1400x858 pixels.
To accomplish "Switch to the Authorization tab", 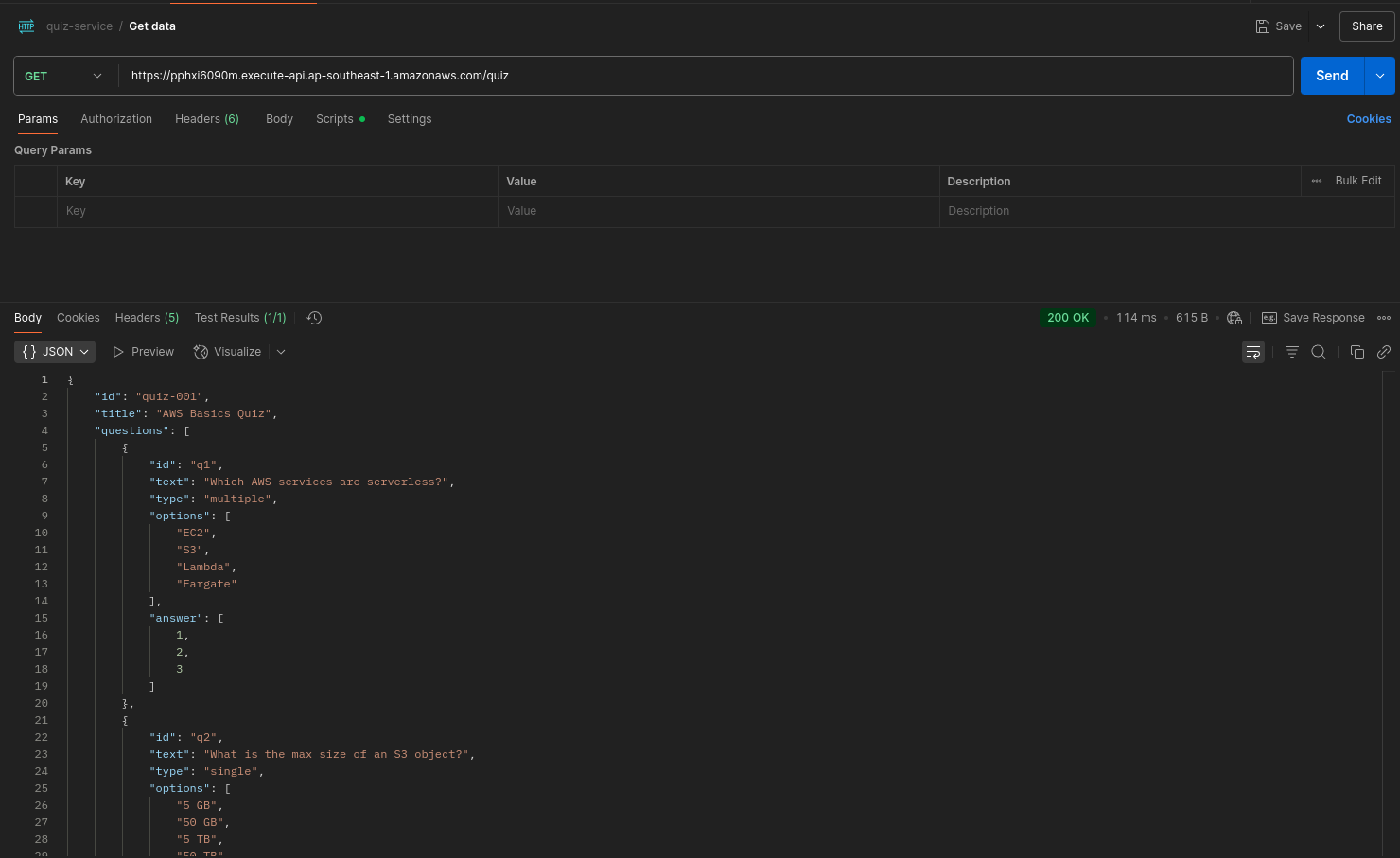I will point(116,119).
